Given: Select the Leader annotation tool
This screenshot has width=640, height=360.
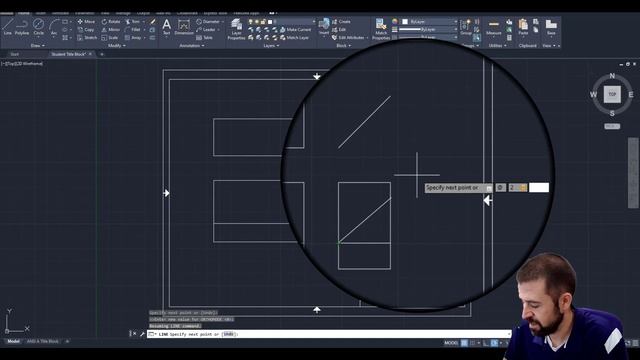Looking at the screenshot, I should [206, 30].
